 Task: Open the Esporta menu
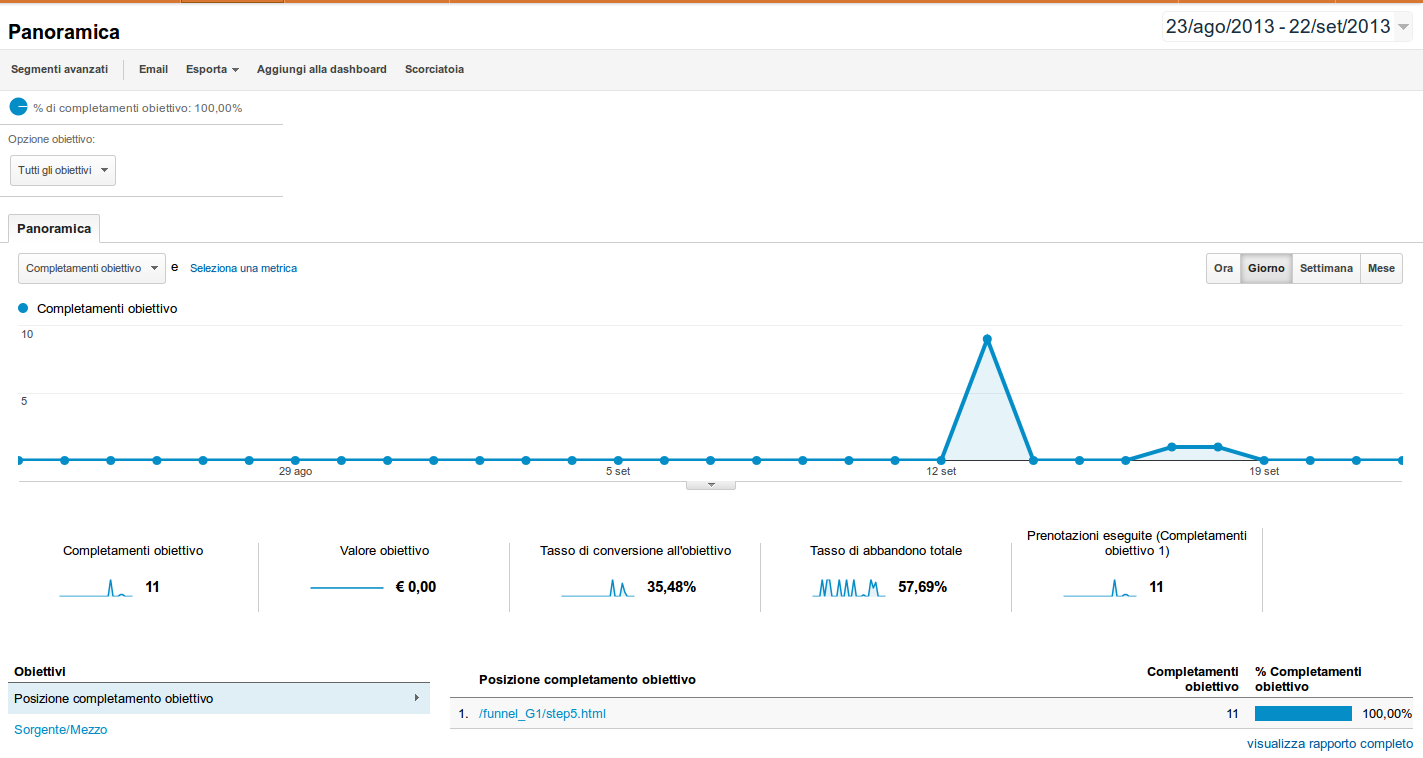point(212,70)
